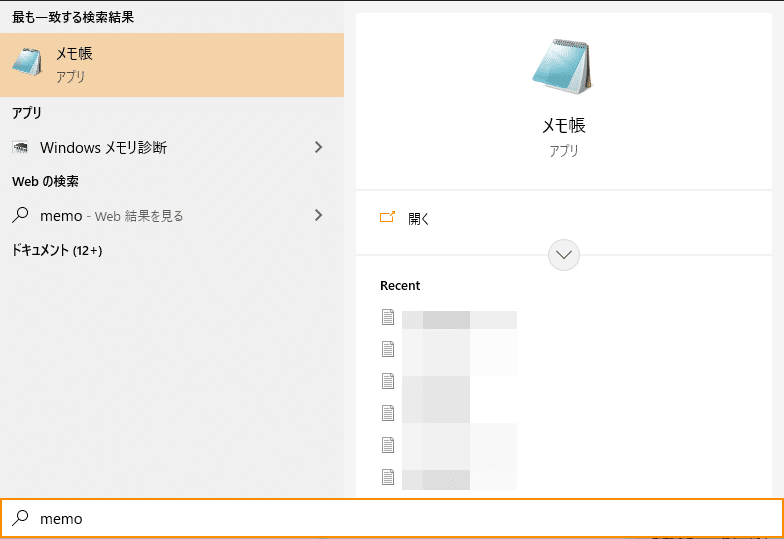Click the 最も一致する検索結果 header
The height and width of the screenshot is (539, 784).
click(x=73, y=17)
